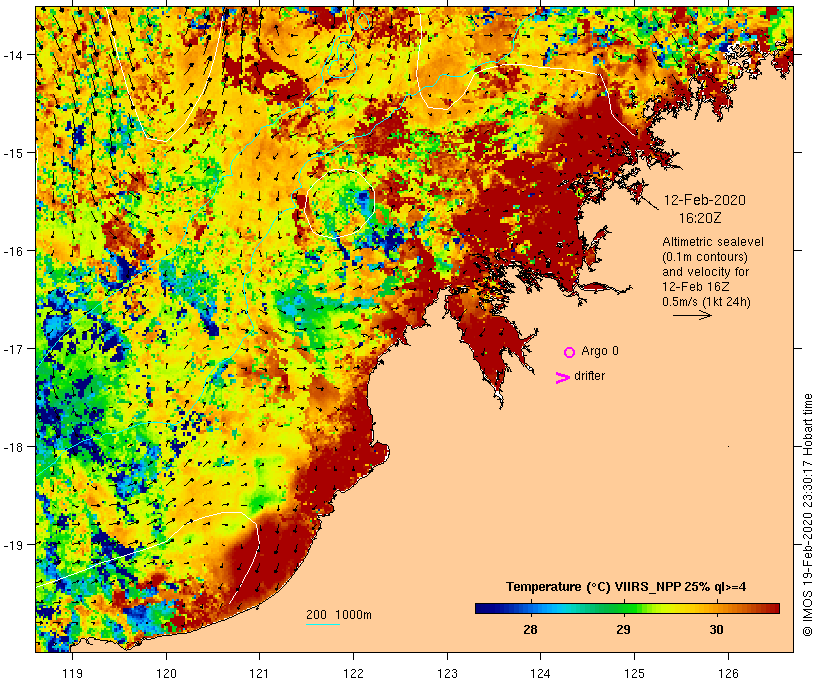Image resolution: width=820 pixels, height=680 pixels.
Task: Click the longitude axis label 126
Action: coord(728,673)
